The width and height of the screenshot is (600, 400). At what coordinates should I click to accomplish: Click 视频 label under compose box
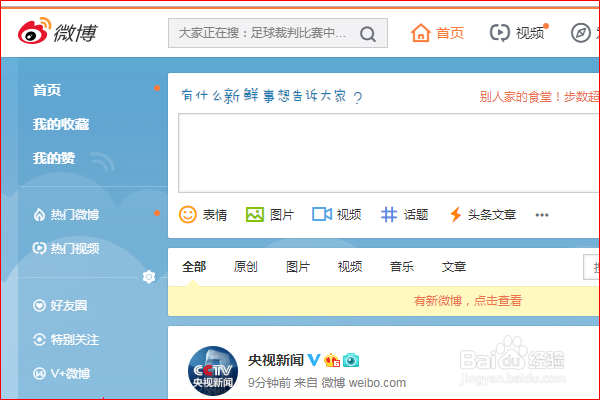point(349,215)
